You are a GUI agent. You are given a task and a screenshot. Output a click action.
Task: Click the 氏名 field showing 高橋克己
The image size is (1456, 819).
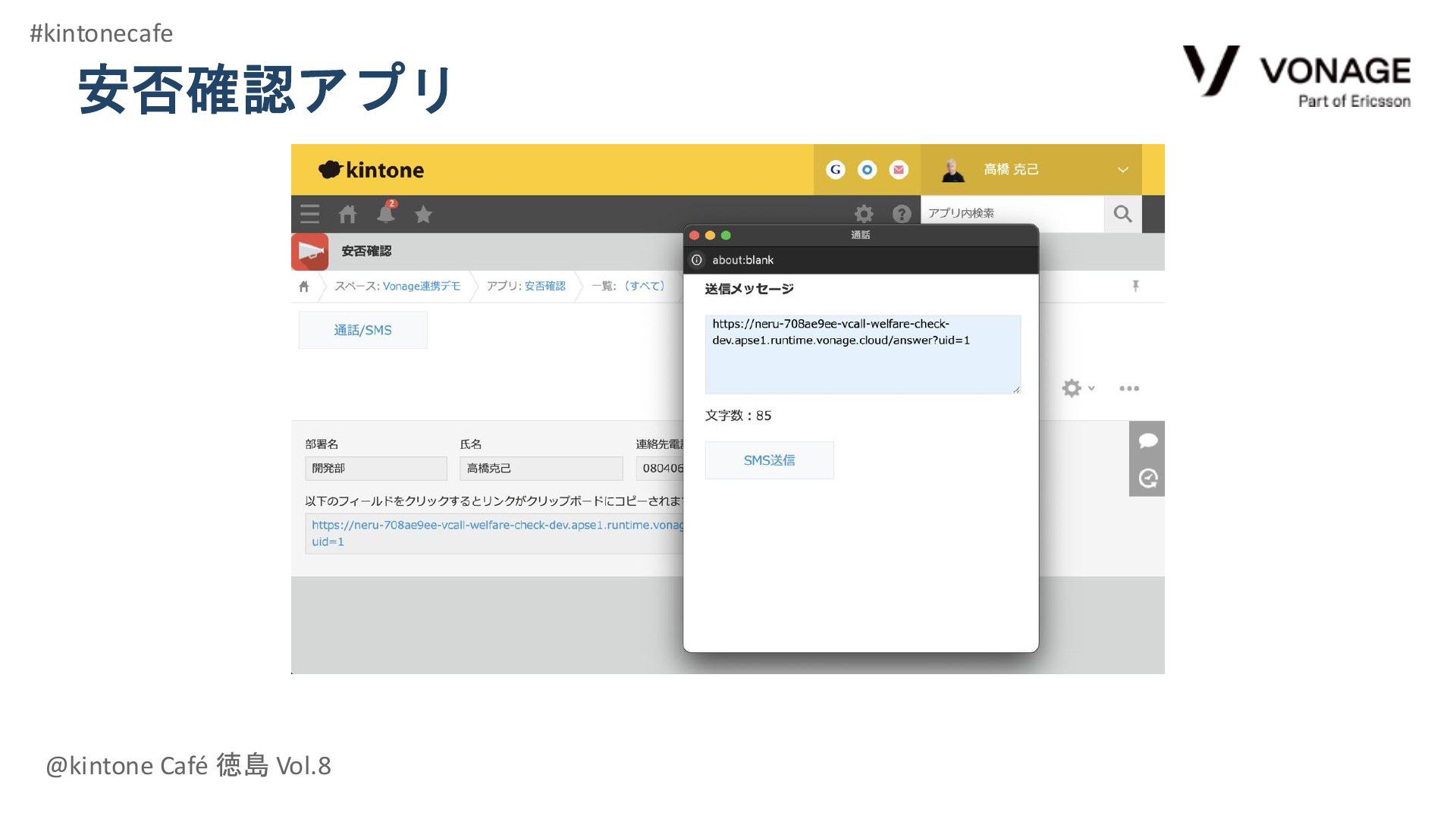click(541, 469)
